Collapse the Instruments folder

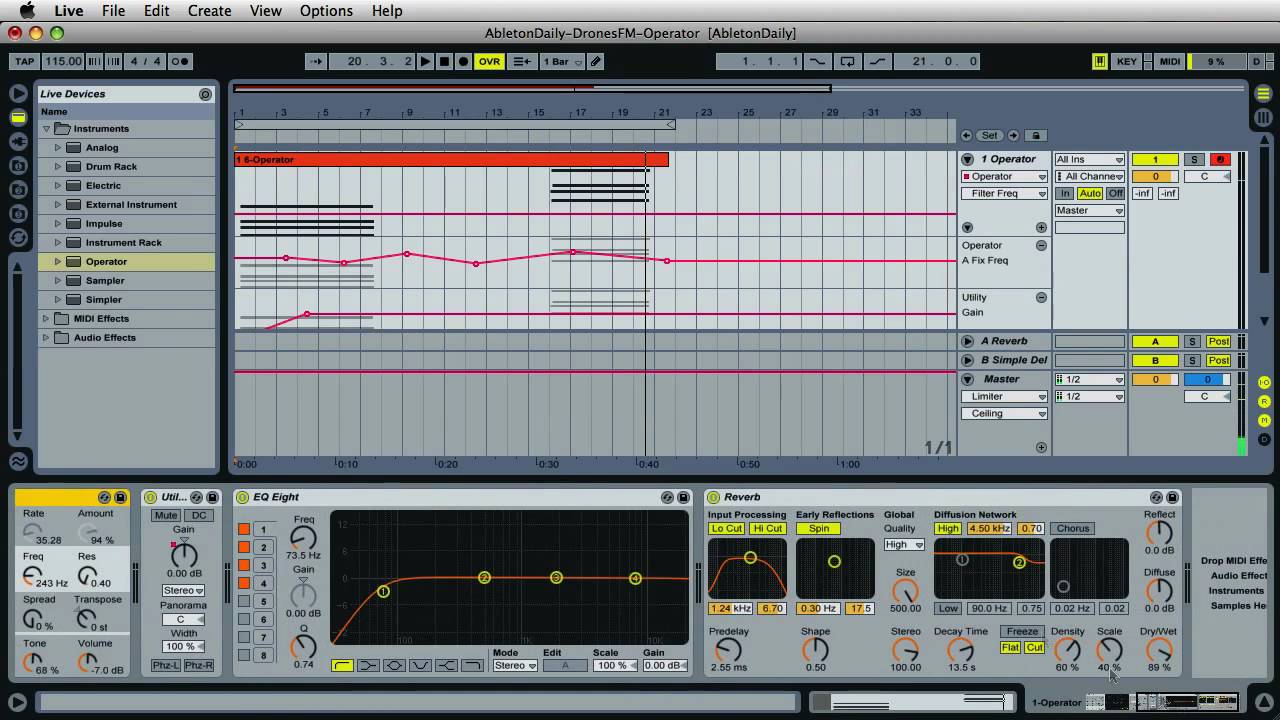click(46, 129)
